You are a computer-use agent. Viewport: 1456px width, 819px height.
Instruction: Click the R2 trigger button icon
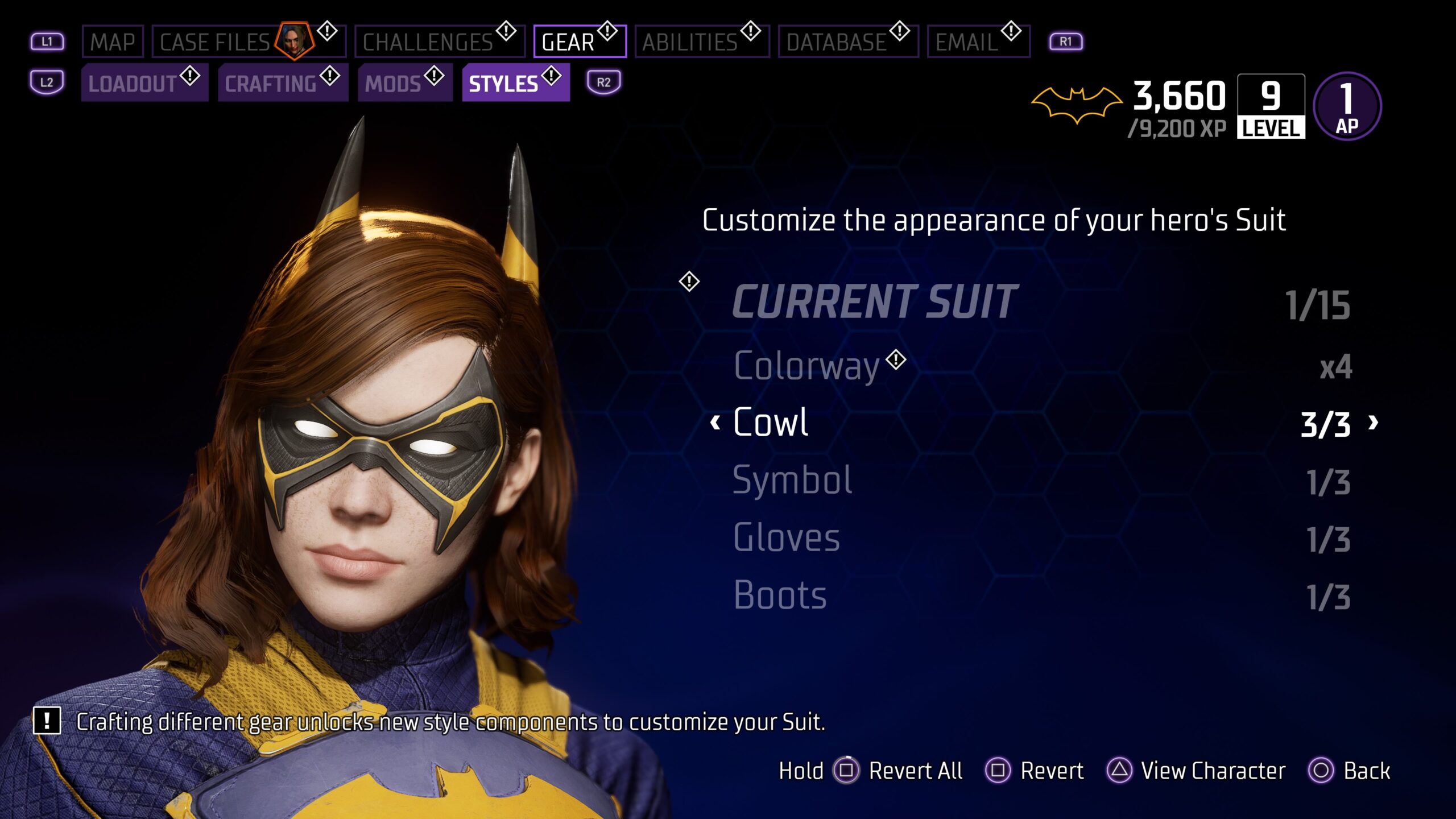point(603,82)
